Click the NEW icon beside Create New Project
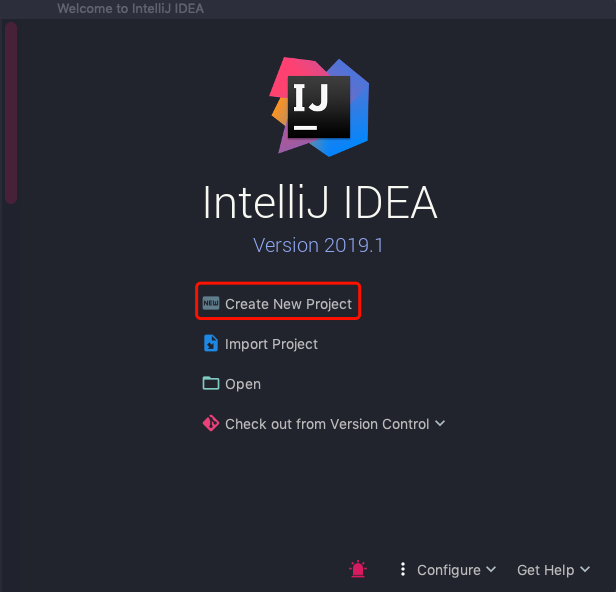 211,303
